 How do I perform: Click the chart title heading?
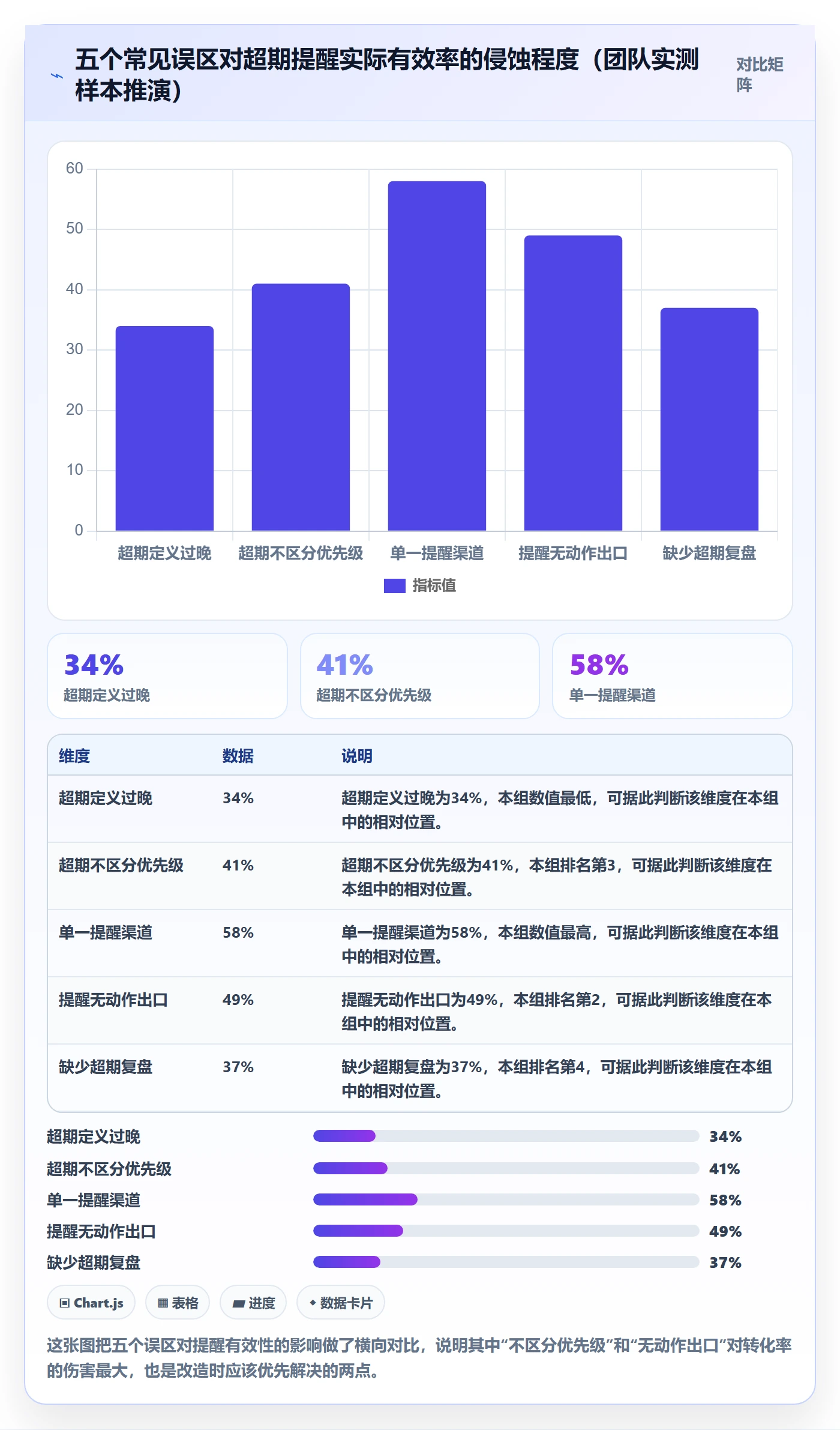pyautogui.click(x=387, y=75)
